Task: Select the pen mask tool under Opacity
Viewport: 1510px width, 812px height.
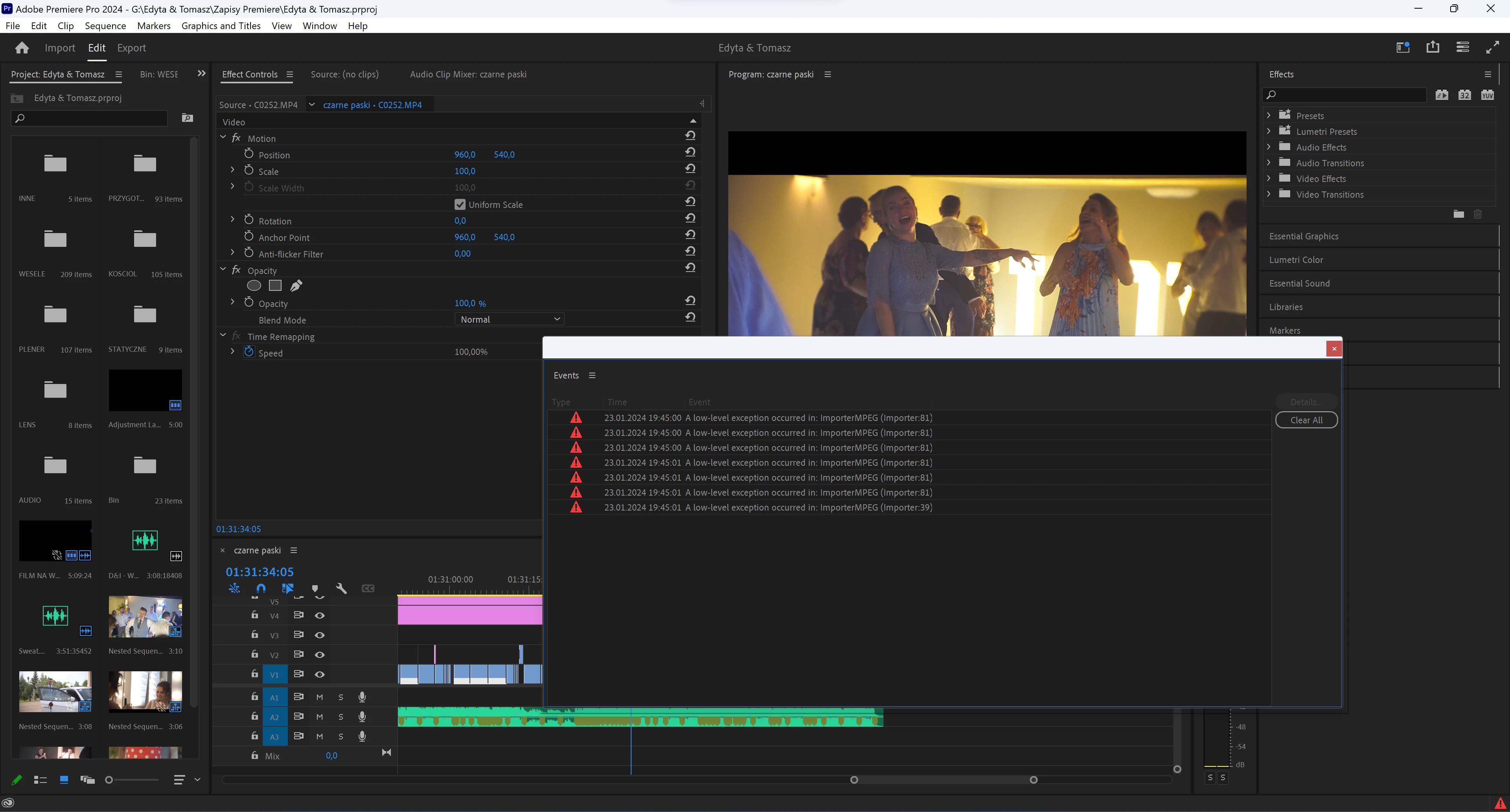Action: click(296, 285)
